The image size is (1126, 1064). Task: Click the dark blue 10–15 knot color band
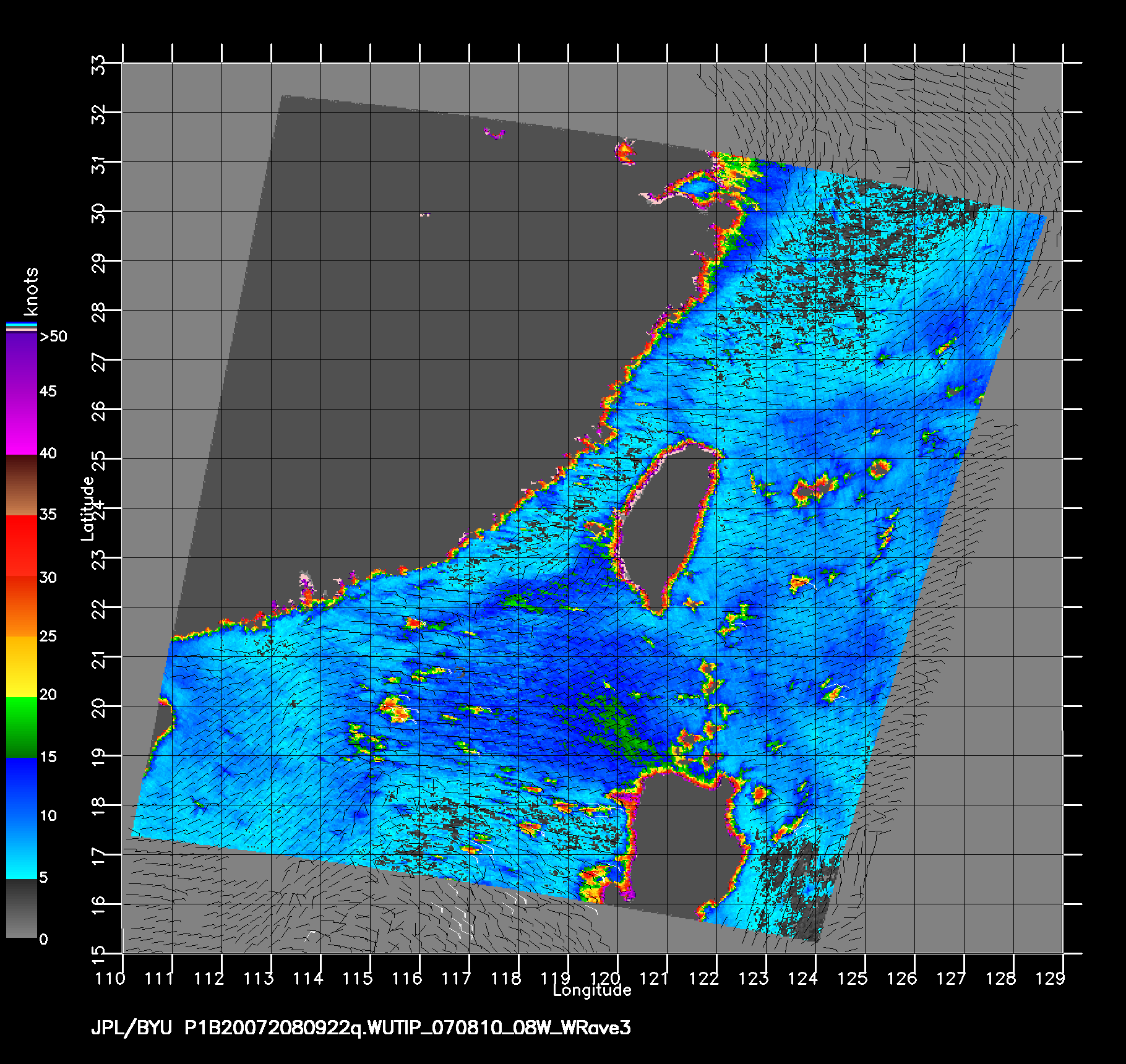21,787
